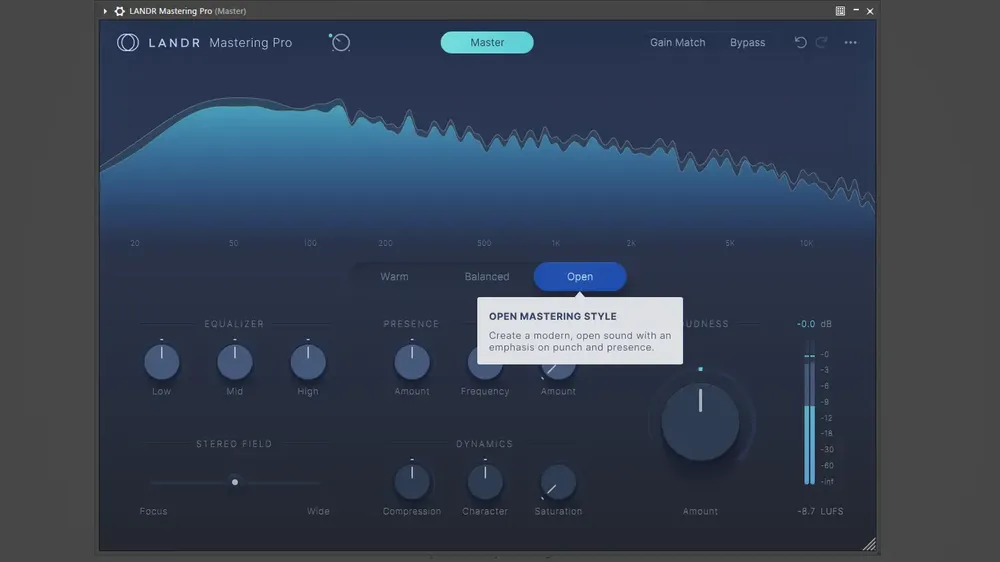Open the three-dots more options menu

(x=850, y=43)
